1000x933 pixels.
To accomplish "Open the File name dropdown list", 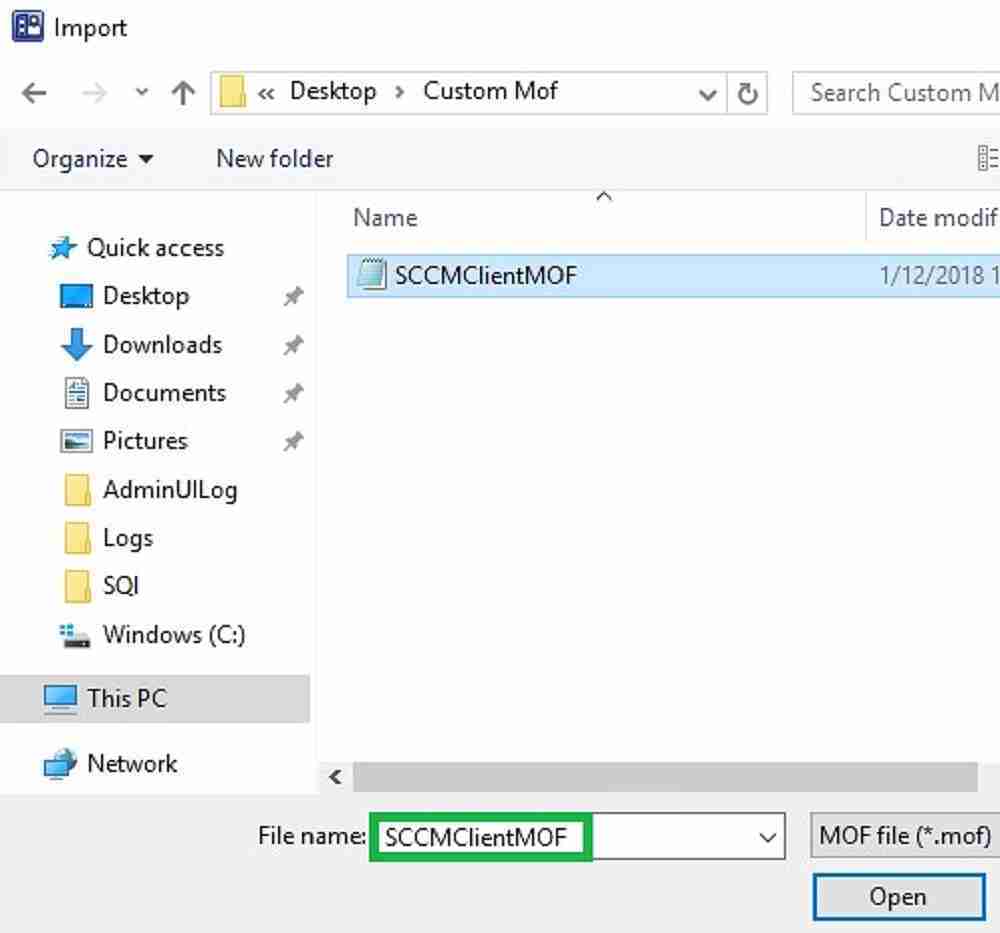I will pyautogui.click(x=768, y=837).
